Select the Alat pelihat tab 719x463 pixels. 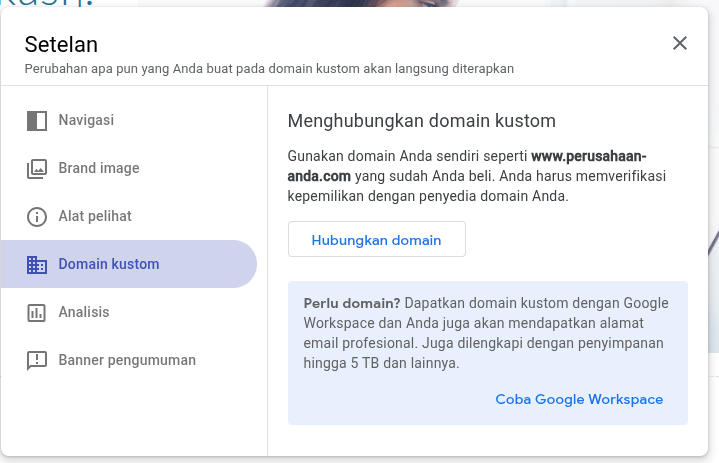click(128, 216)
